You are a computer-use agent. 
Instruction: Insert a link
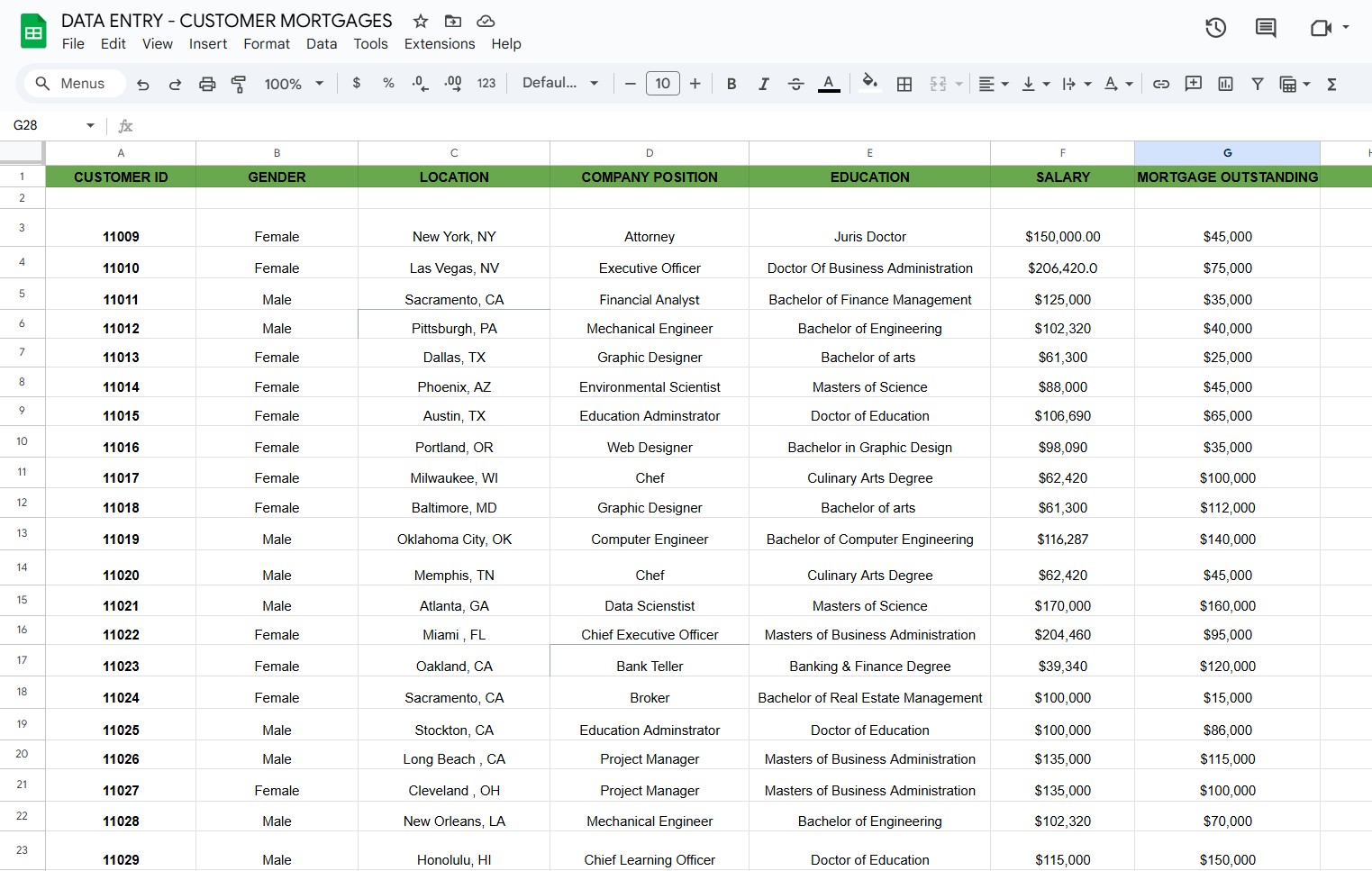point(1161,84)
